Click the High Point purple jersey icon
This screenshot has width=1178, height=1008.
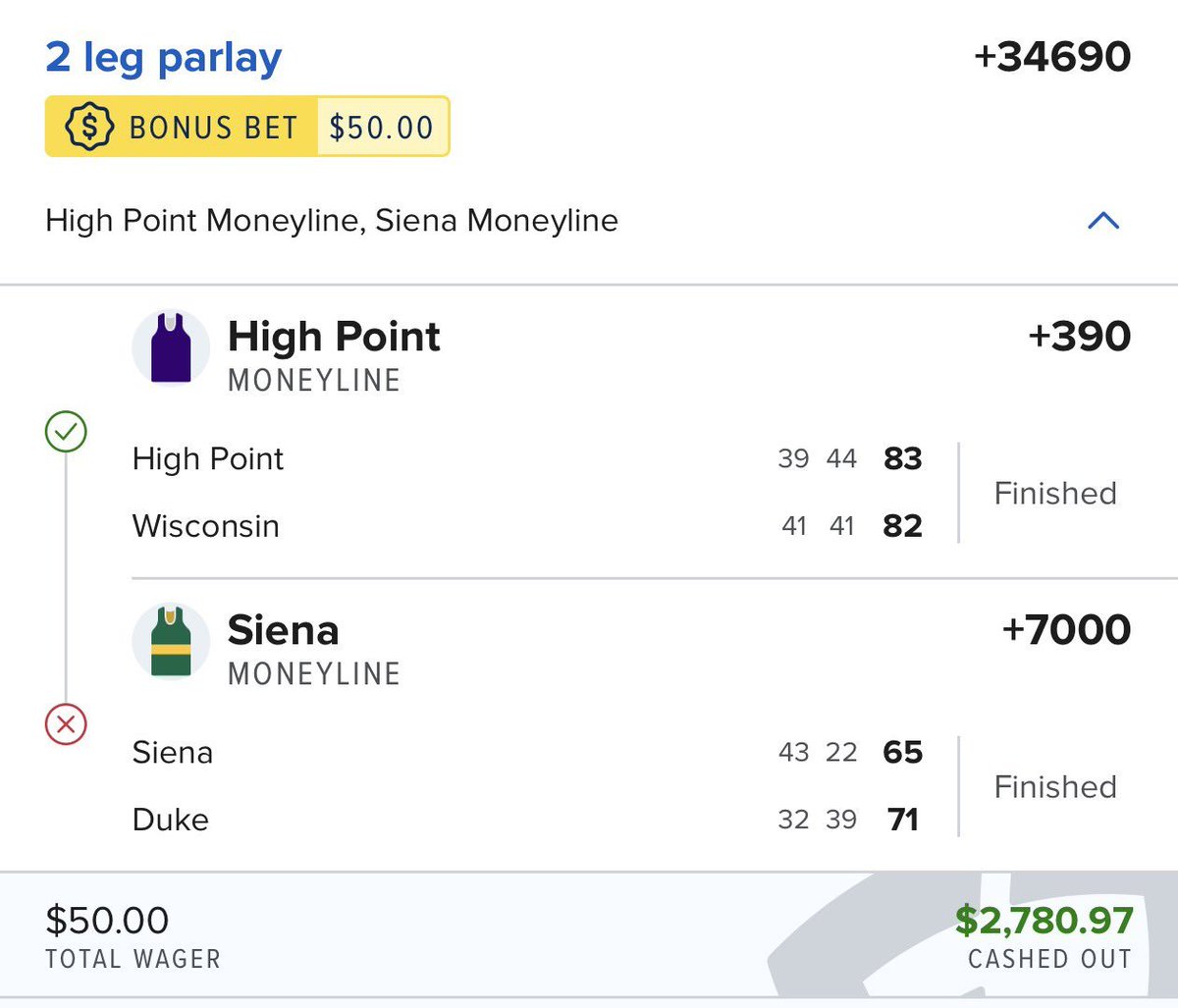[171, 348]
